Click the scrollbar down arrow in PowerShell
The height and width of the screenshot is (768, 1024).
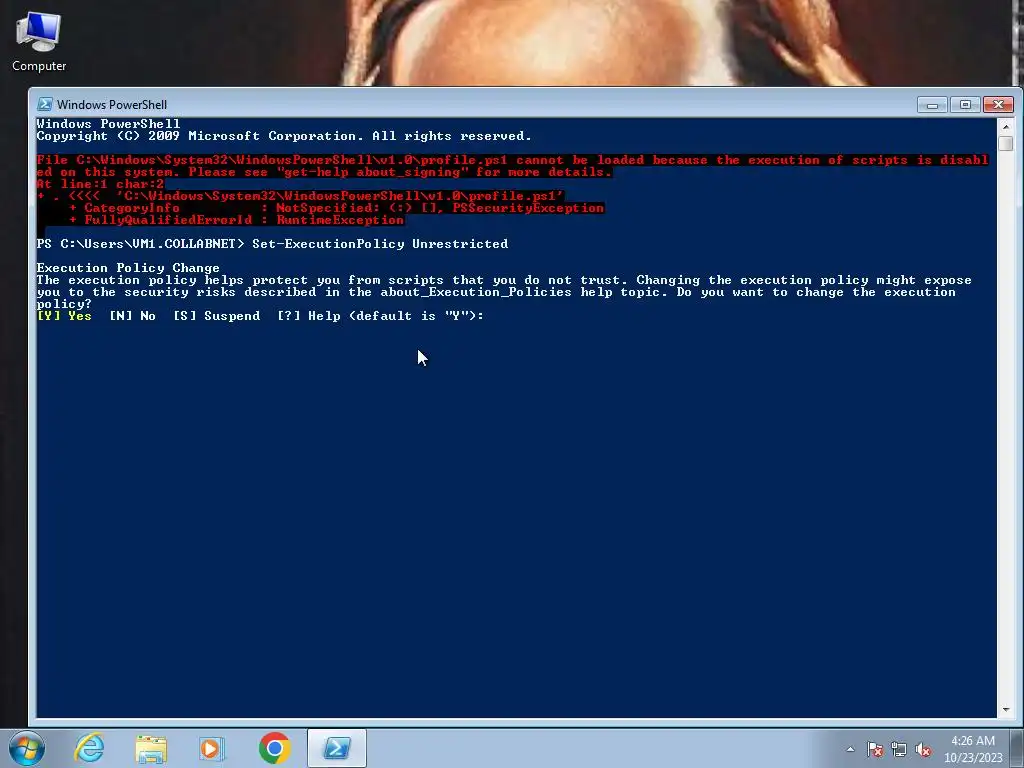[1006, 710]
